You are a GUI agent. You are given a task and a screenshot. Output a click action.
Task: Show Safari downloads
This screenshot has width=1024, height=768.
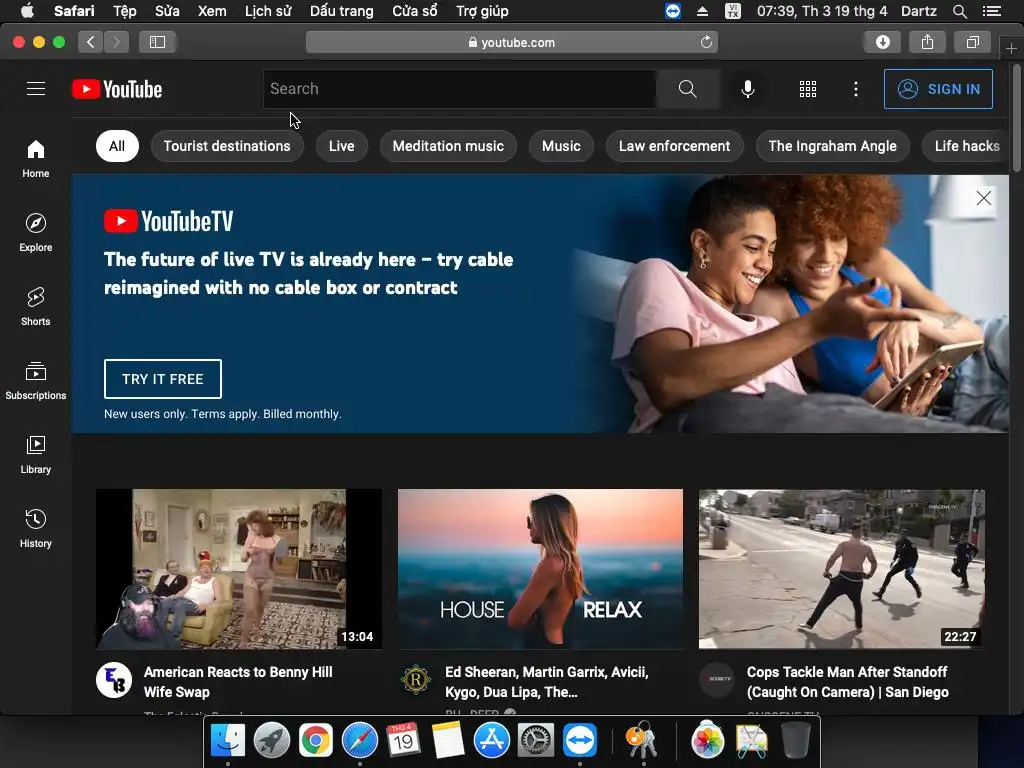point(882,42)
